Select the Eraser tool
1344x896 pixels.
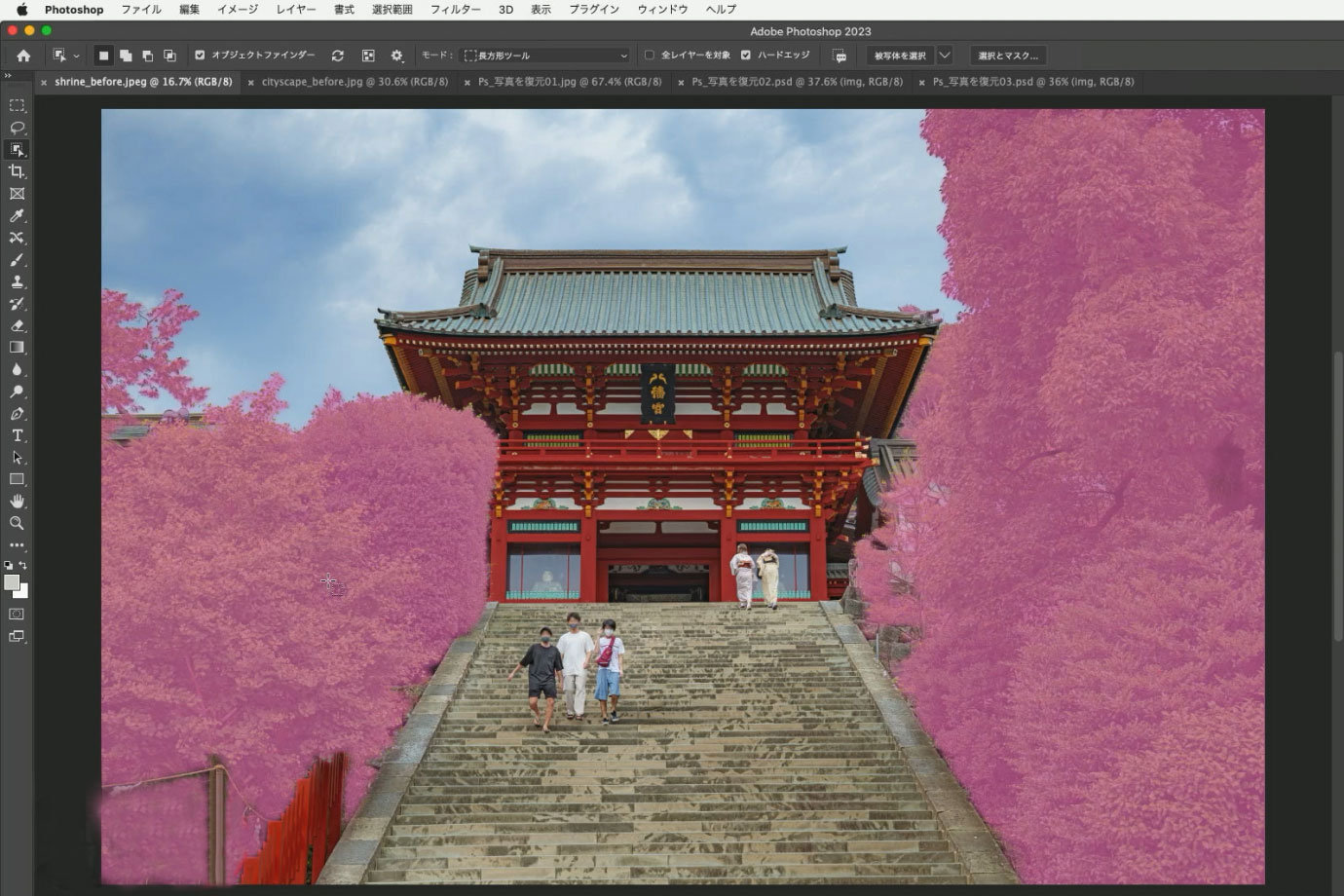click(17, 325)
